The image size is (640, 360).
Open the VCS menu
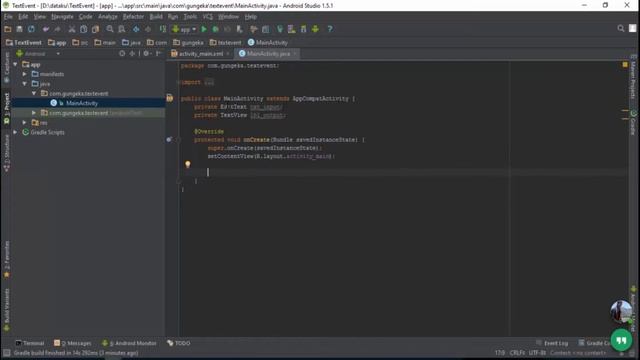tap(207, 17)
